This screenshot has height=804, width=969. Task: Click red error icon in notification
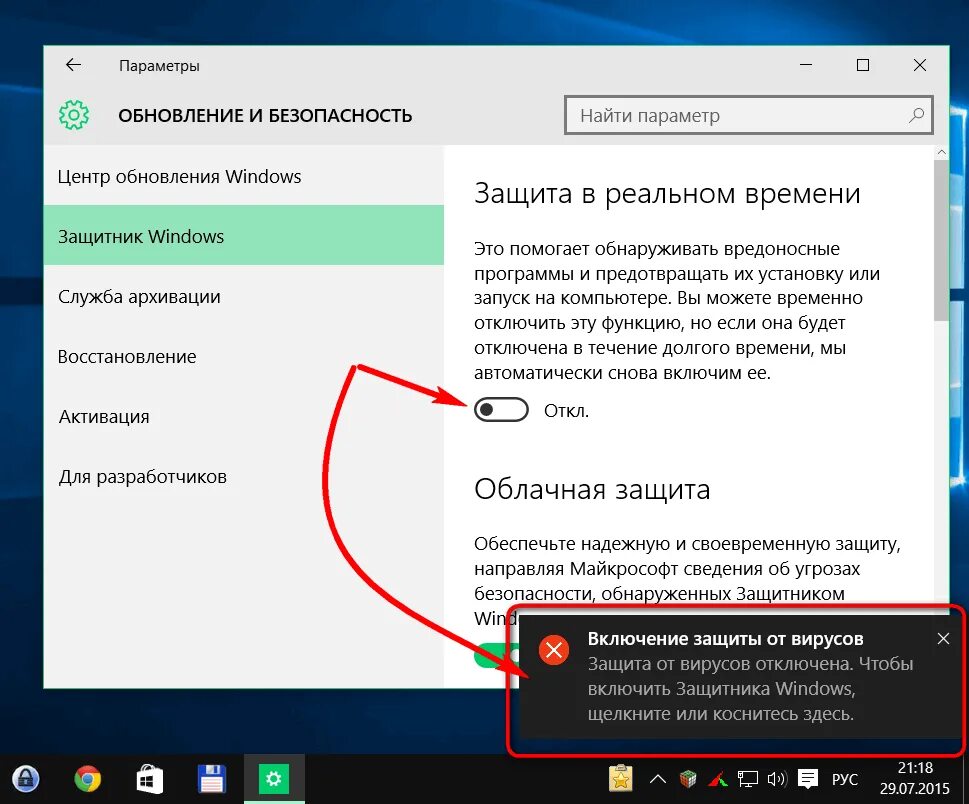click(x=554, y=650)
